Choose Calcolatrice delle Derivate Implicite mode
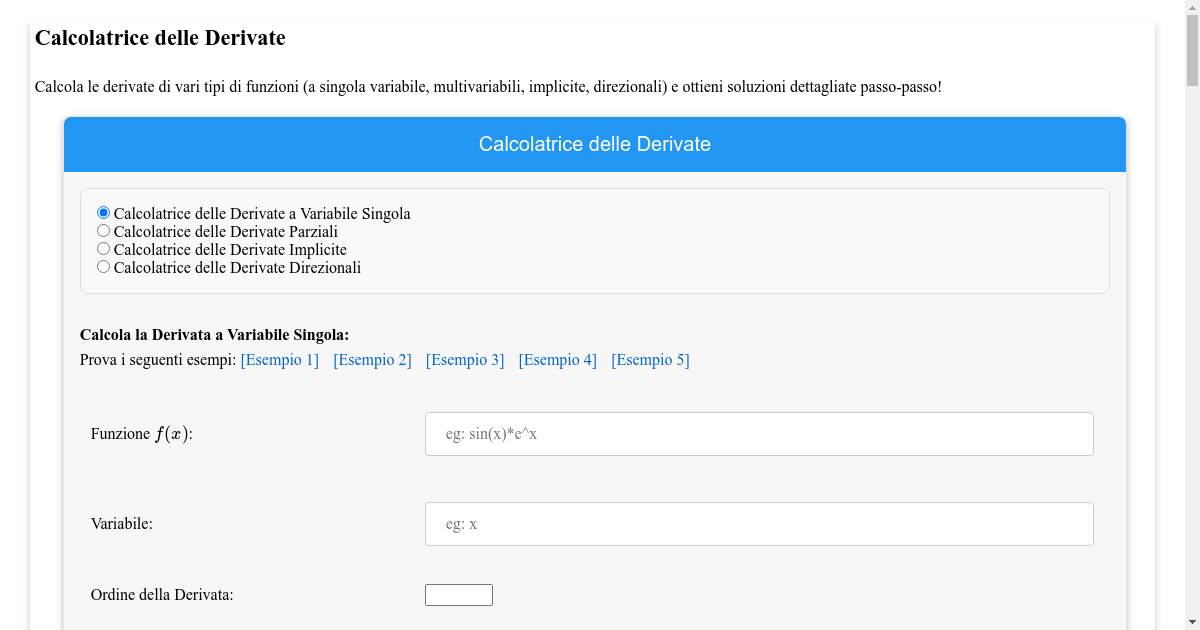 [x=103, y=248]
